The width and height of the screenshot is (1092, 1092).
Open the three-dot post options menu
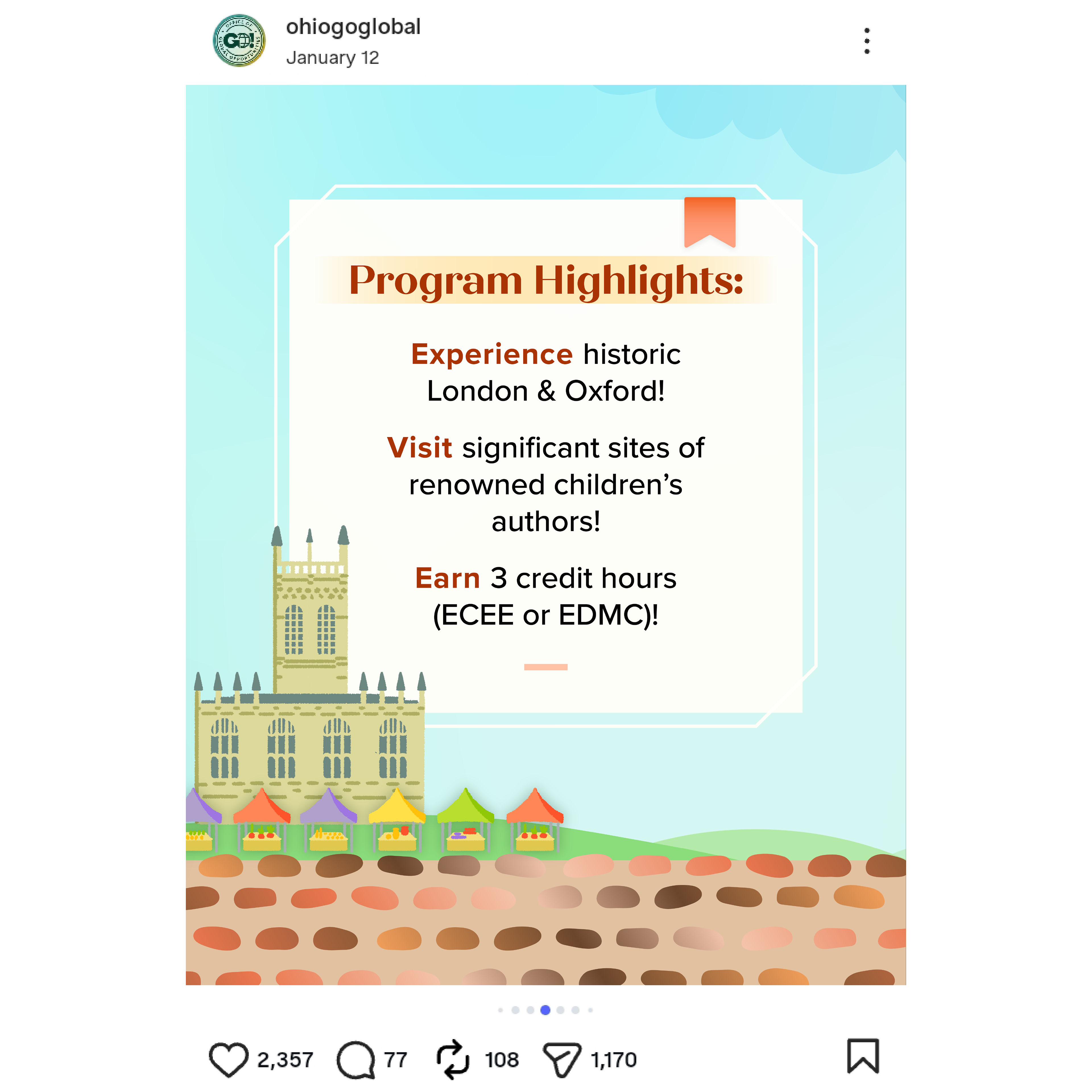click(867, 41)
